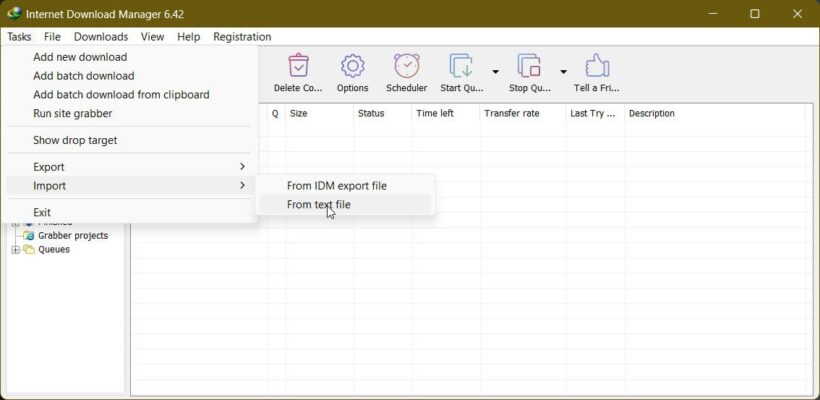
Task: Sort by the Transfer rate column header
Action: [x=511, y=114]
